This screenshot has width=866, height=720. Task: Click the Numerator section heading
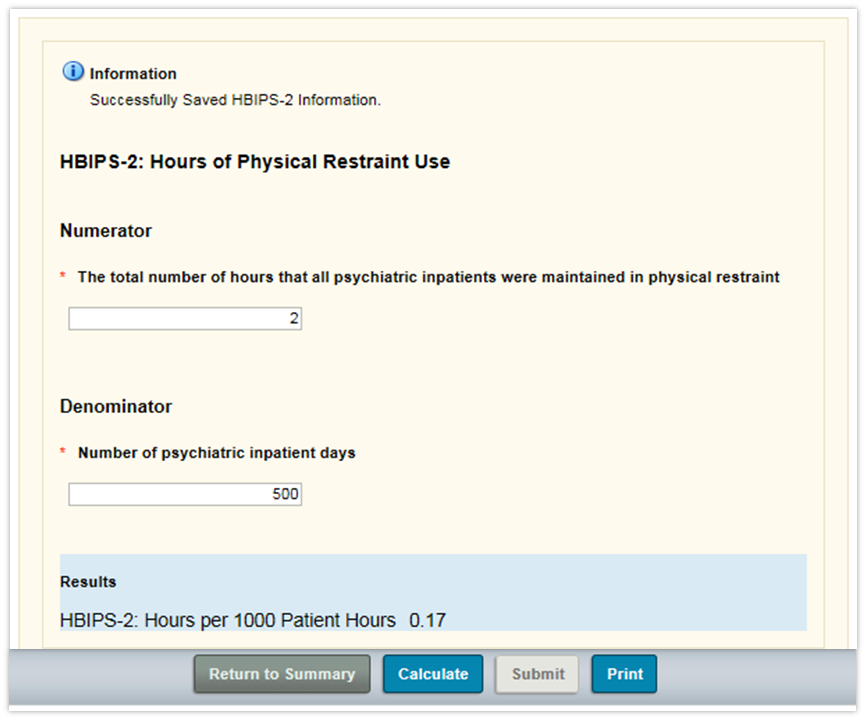(106, 231)
